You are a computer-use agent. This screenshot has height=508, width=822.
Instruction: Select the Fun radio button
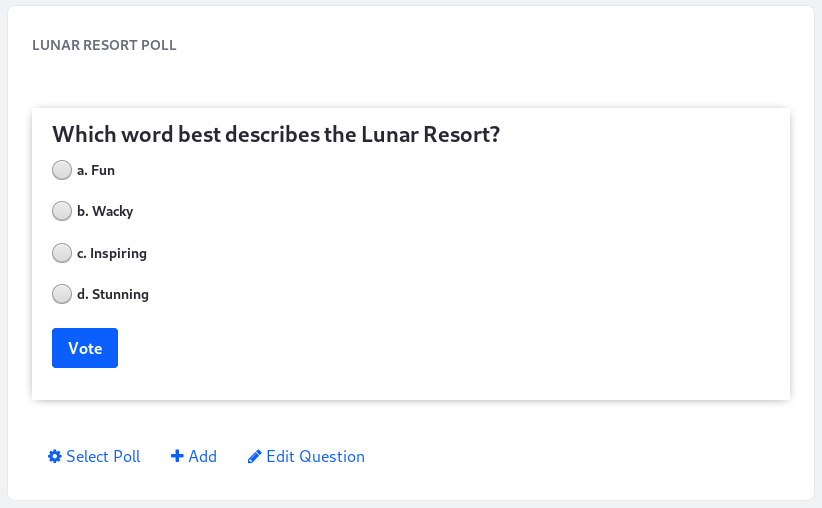click(x=62, y=170)
